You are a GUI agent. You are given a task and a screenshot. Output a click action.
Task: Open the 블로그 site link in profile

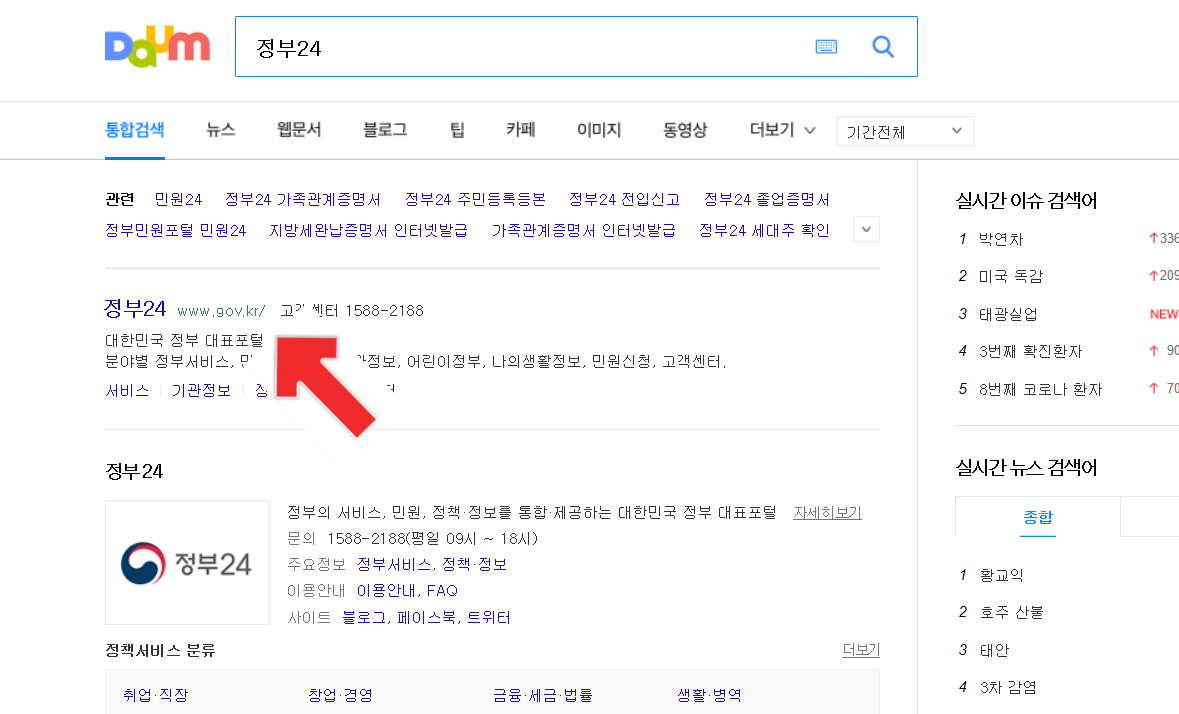click(364, 617)
